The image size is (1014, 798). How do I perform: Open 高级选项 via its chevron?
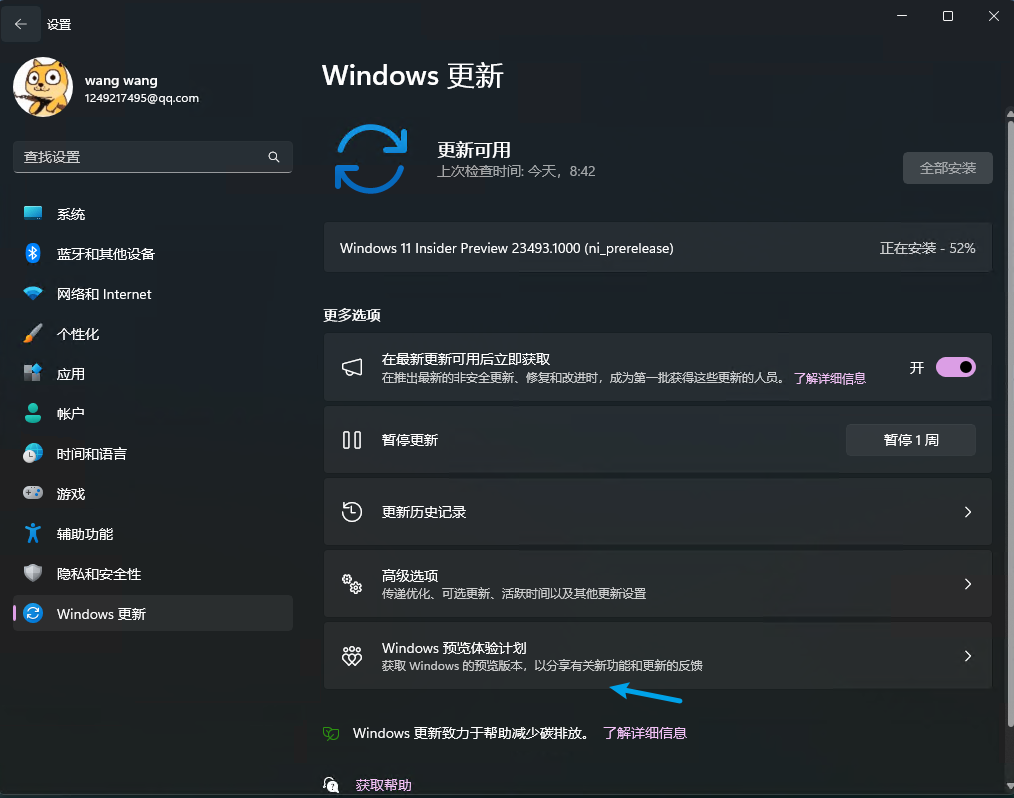pos(967,584)
